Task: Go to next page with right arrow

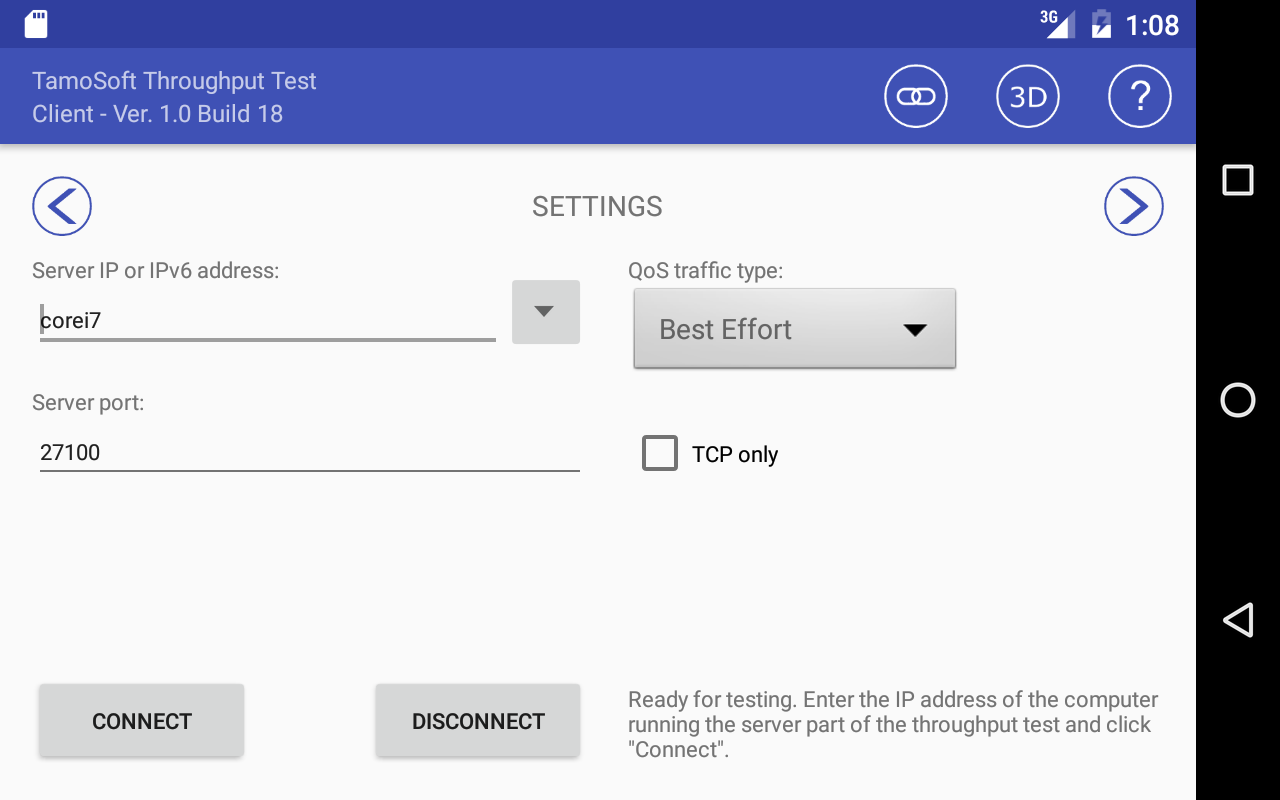Action: pyautogui.click(x=1133, y=206)
